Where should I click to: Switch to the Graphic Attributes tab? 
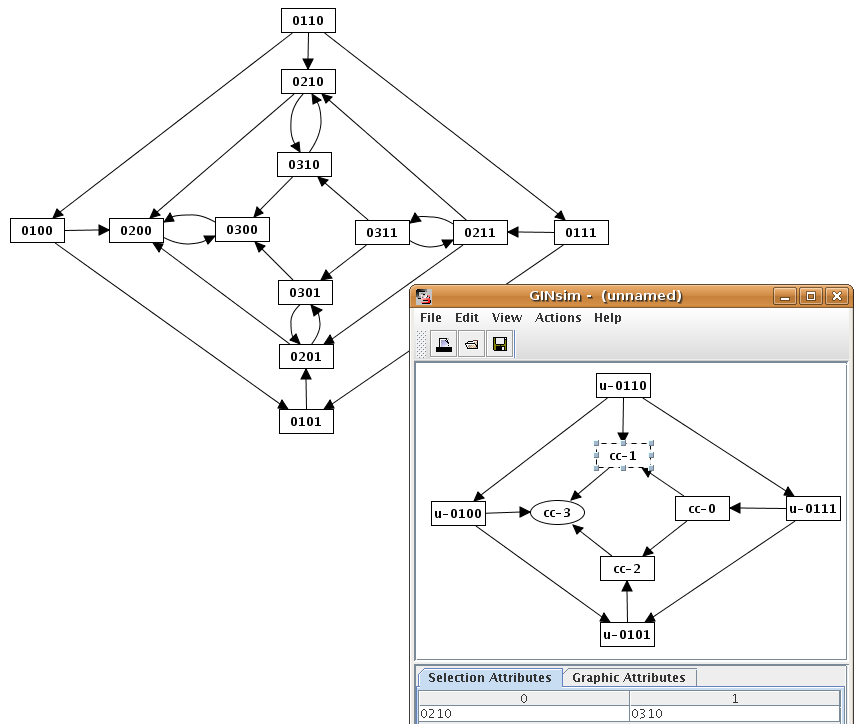tap(629, 678)
